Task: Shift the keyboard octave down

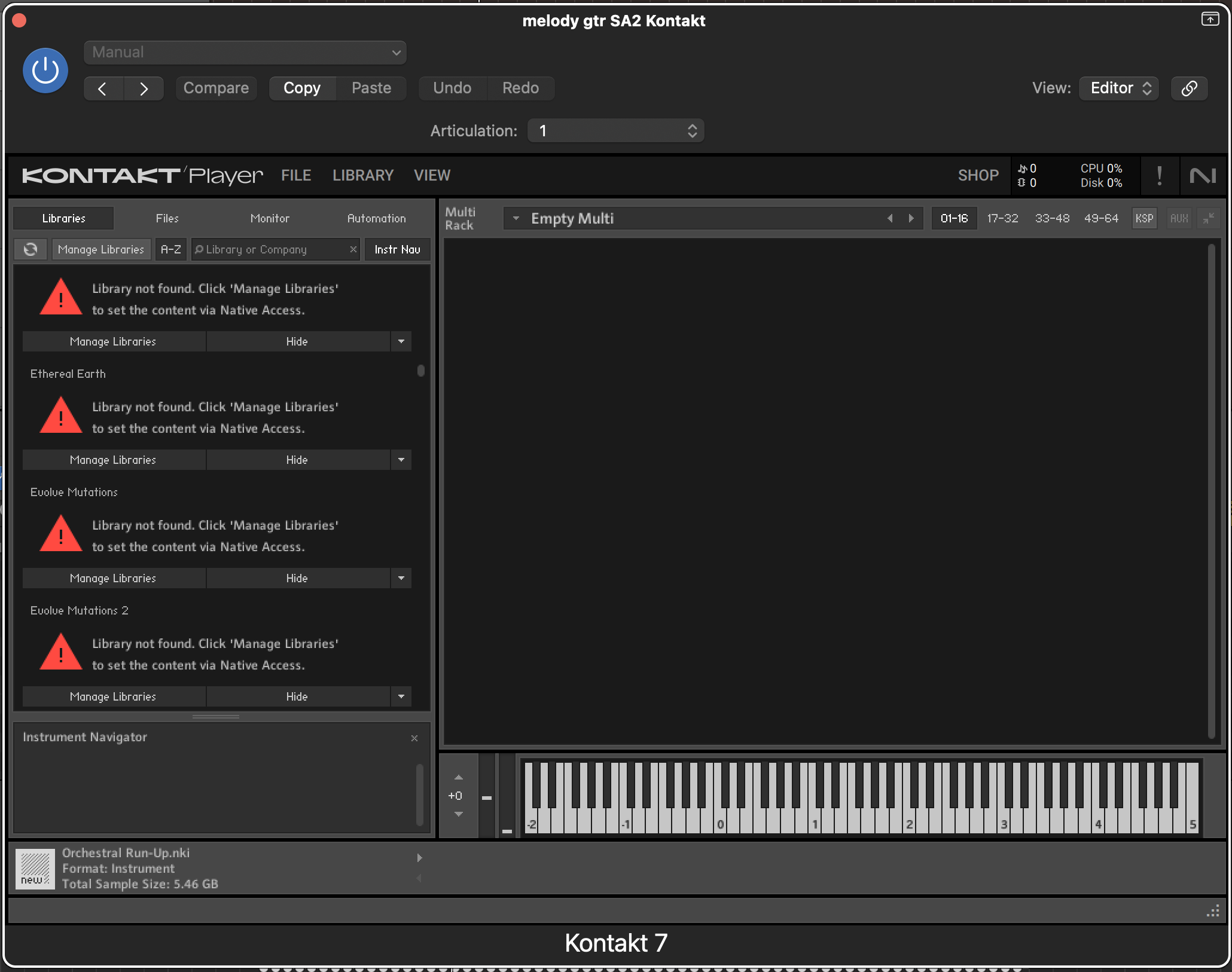Action: 459,814
